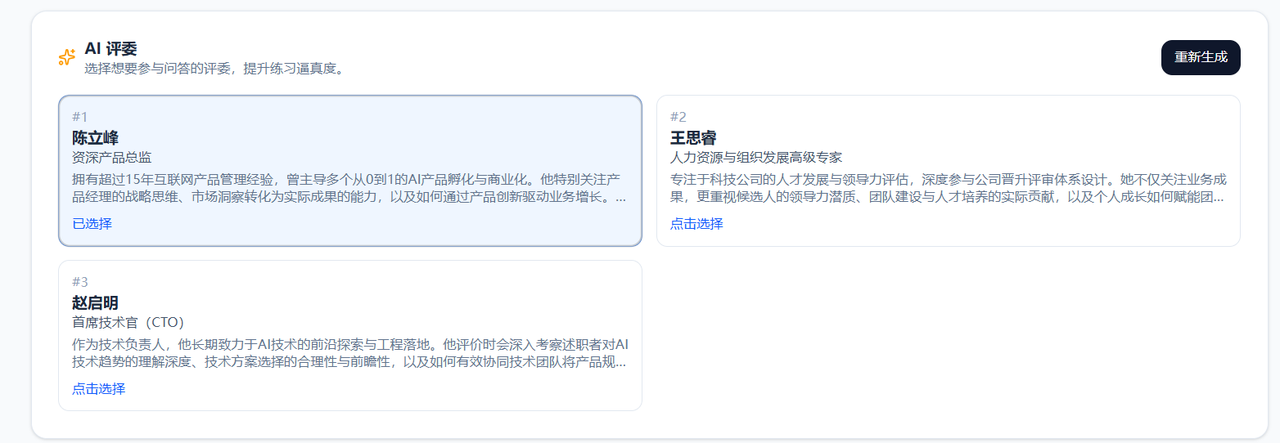The width and height of the screenshot is (1280, 443).
Task: Click the 重新生成 button
Action: tap(1200, 57)
